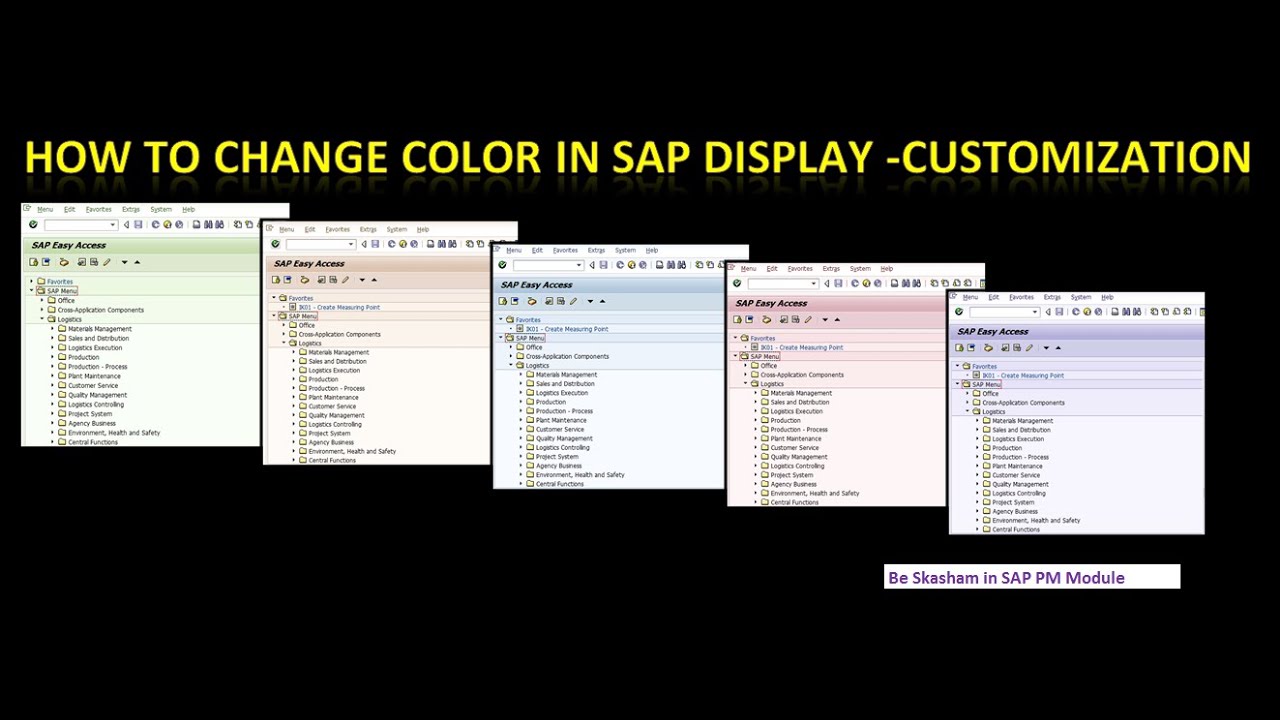Open IK01 Create Measuring Point in blue window
The width and height of the screenshot is (1280, 720).
567,329
